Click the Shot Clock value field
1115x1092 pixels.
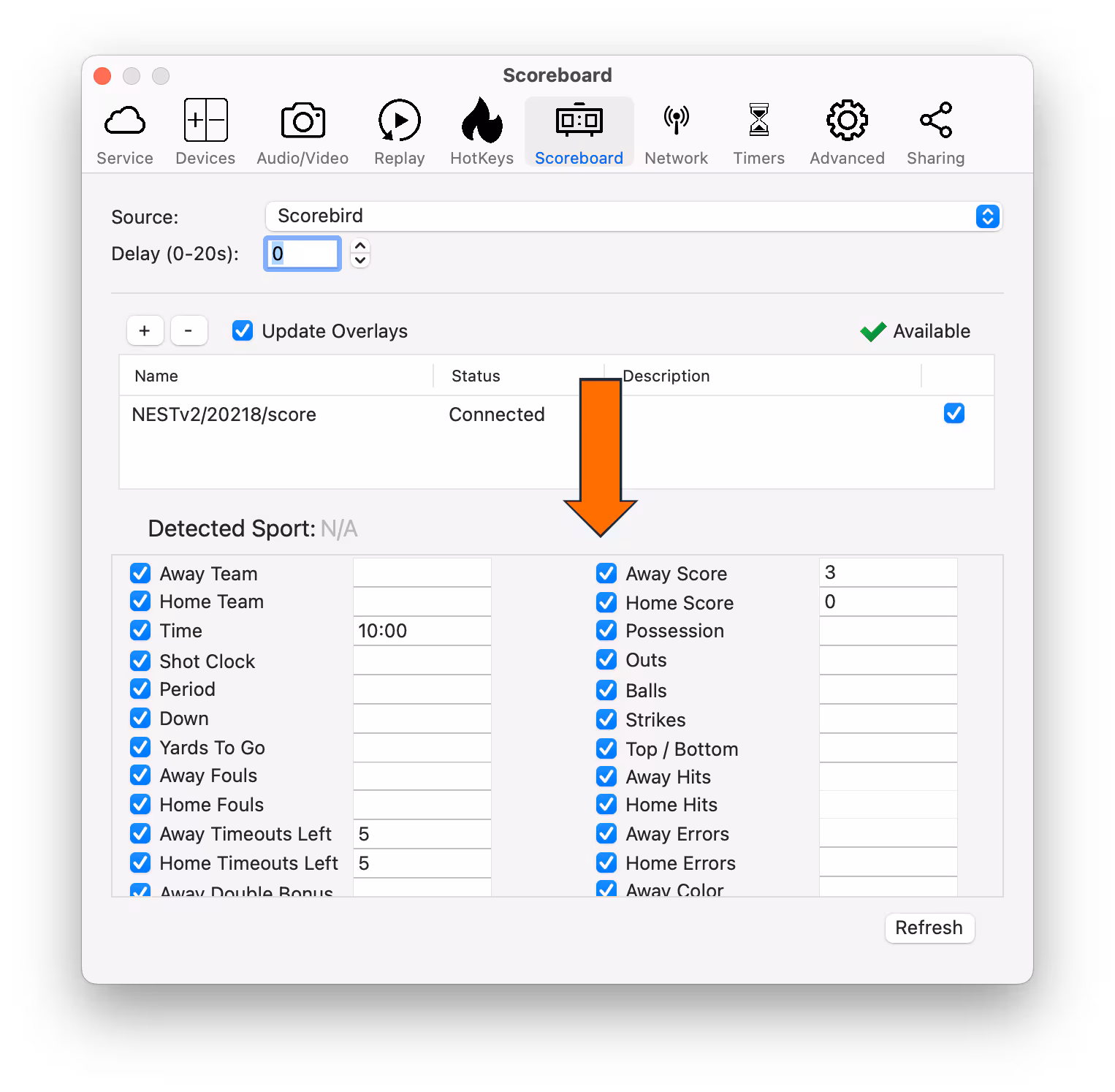[422, 660]
